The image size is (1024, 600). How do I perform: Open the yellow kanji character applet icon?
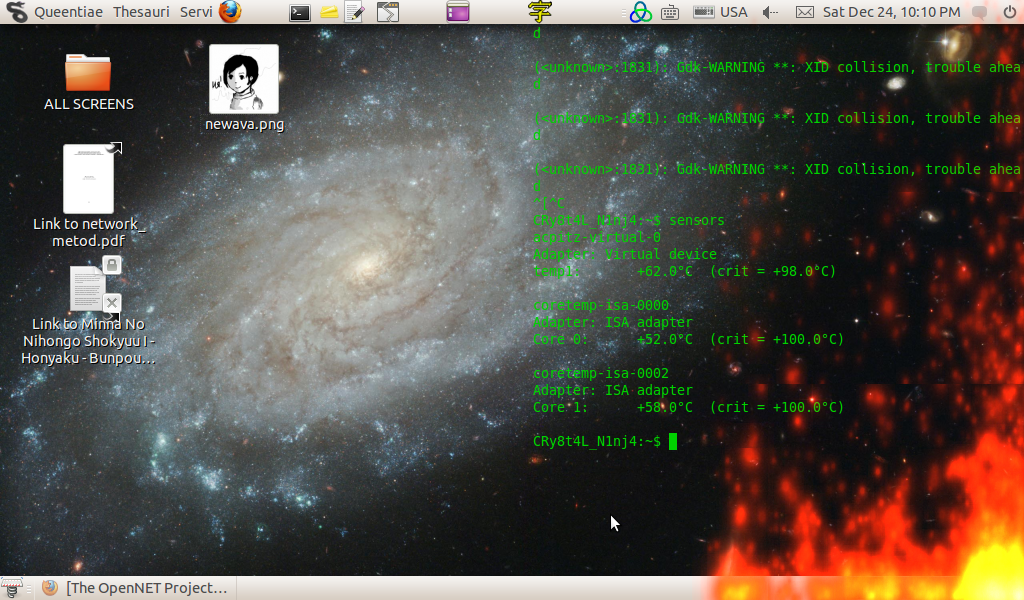(540, 12)
